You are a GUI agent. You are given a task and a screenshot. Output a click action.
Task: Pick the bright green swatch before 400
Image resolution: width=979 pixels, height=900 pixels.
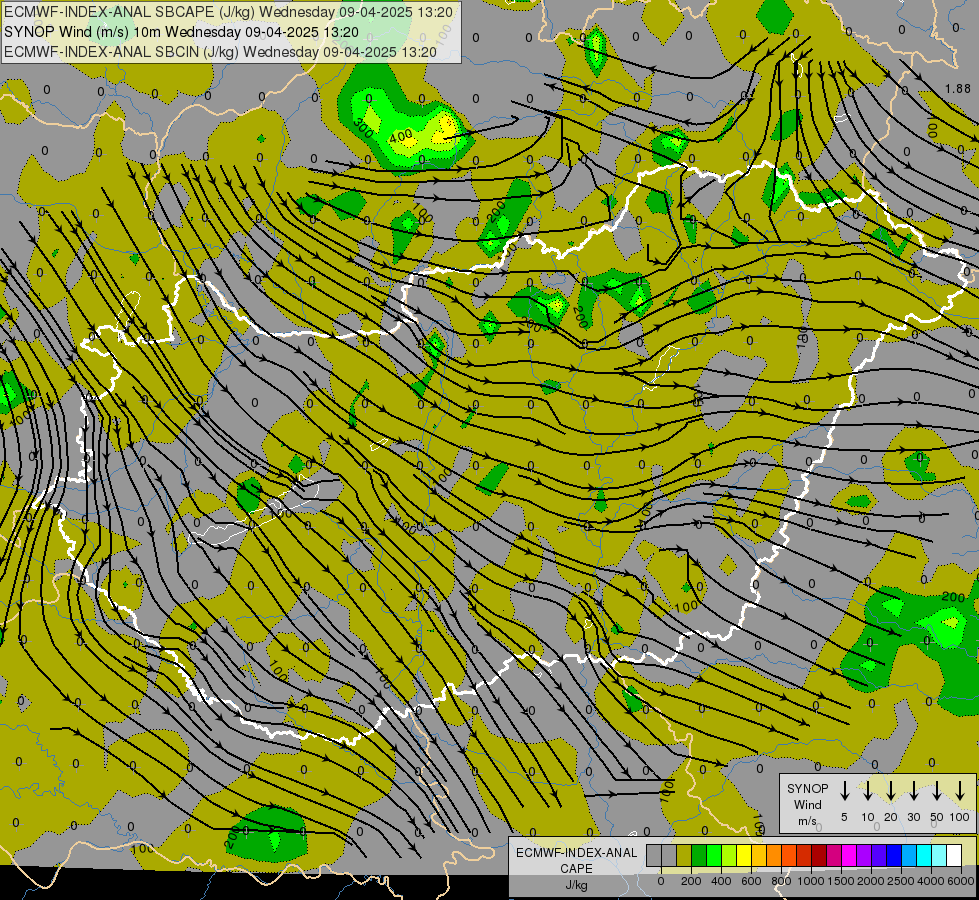point(714,855)
